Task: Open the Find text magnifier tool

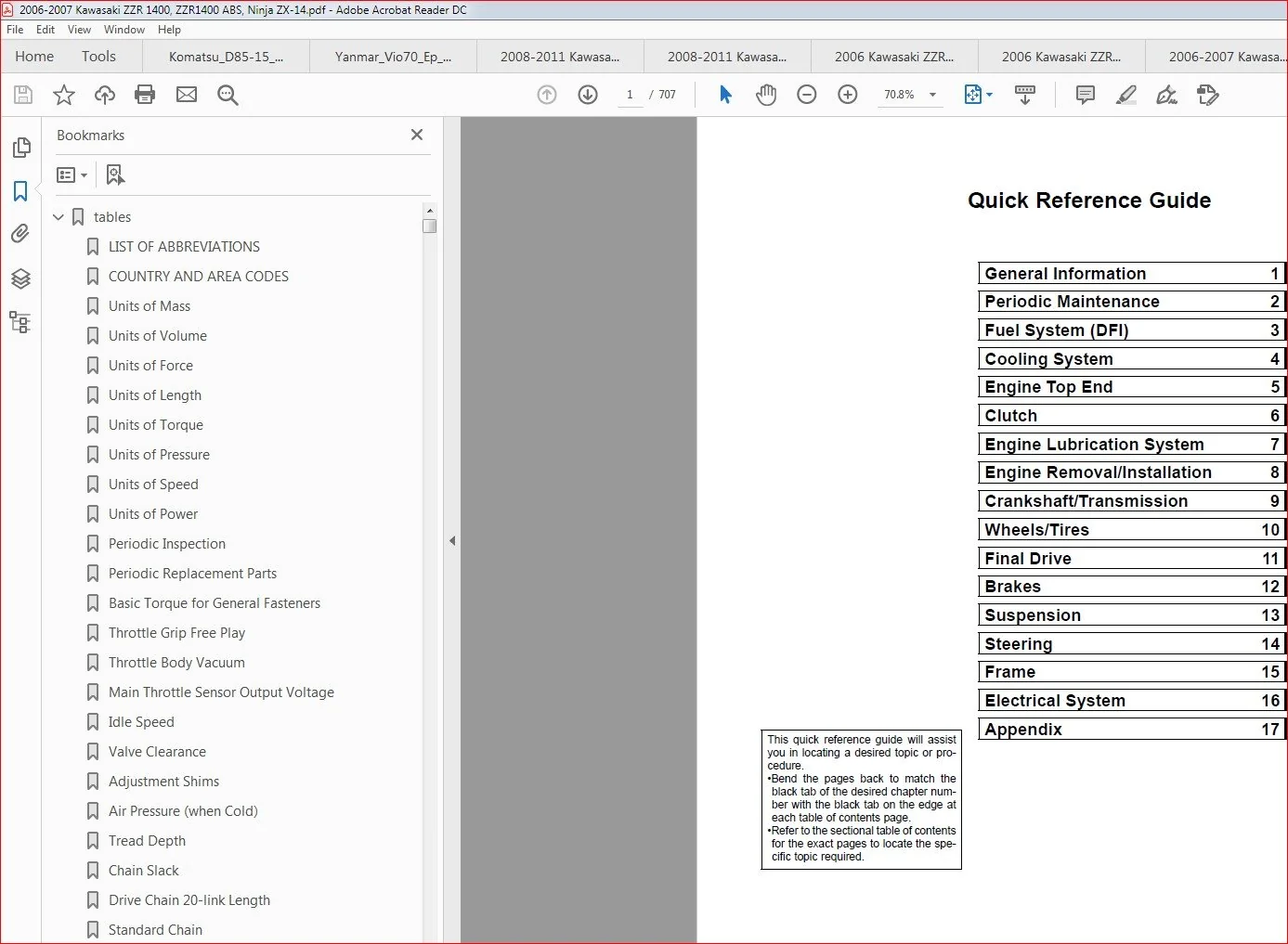Action: pyautogui.click(x=228, y=95)
